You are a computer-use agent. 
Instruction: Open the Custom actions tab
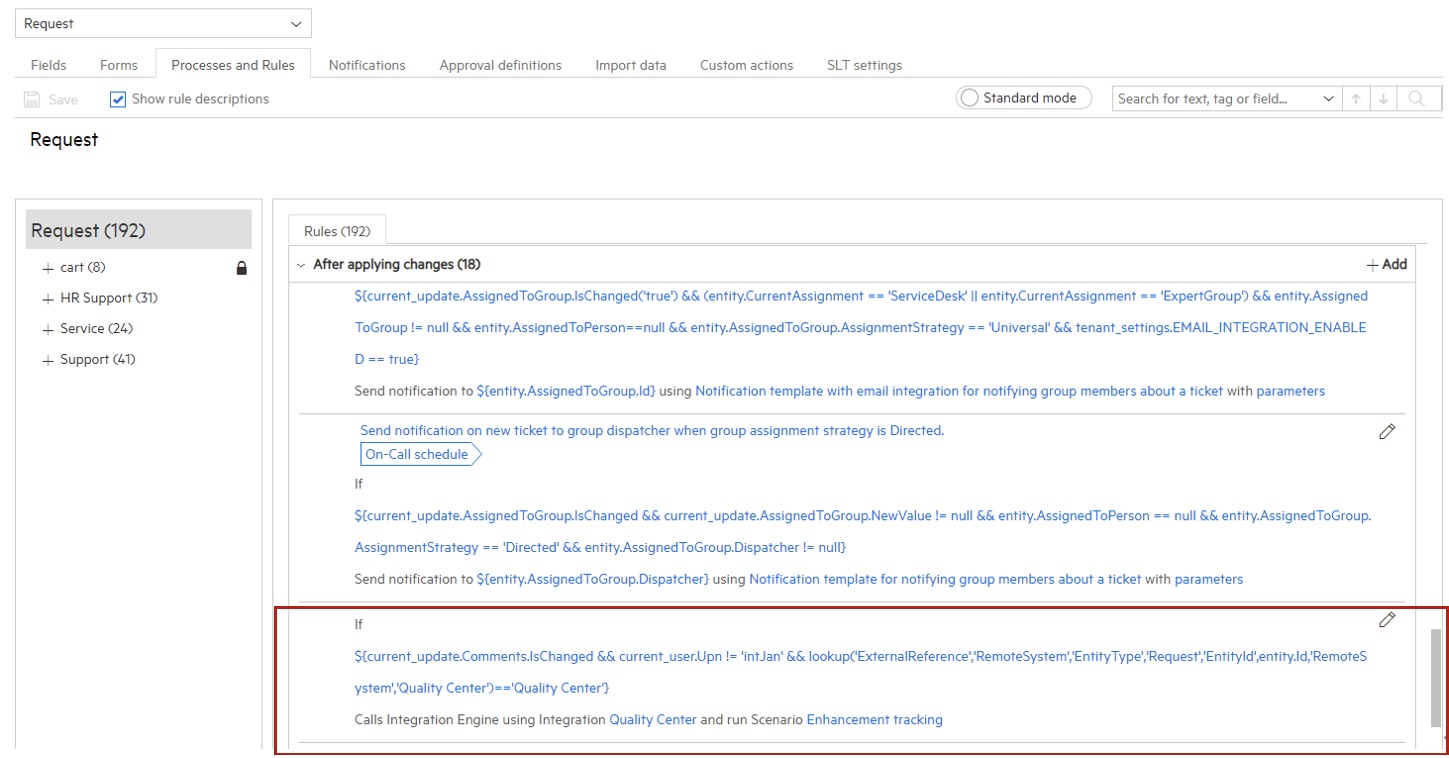[745, 64]
